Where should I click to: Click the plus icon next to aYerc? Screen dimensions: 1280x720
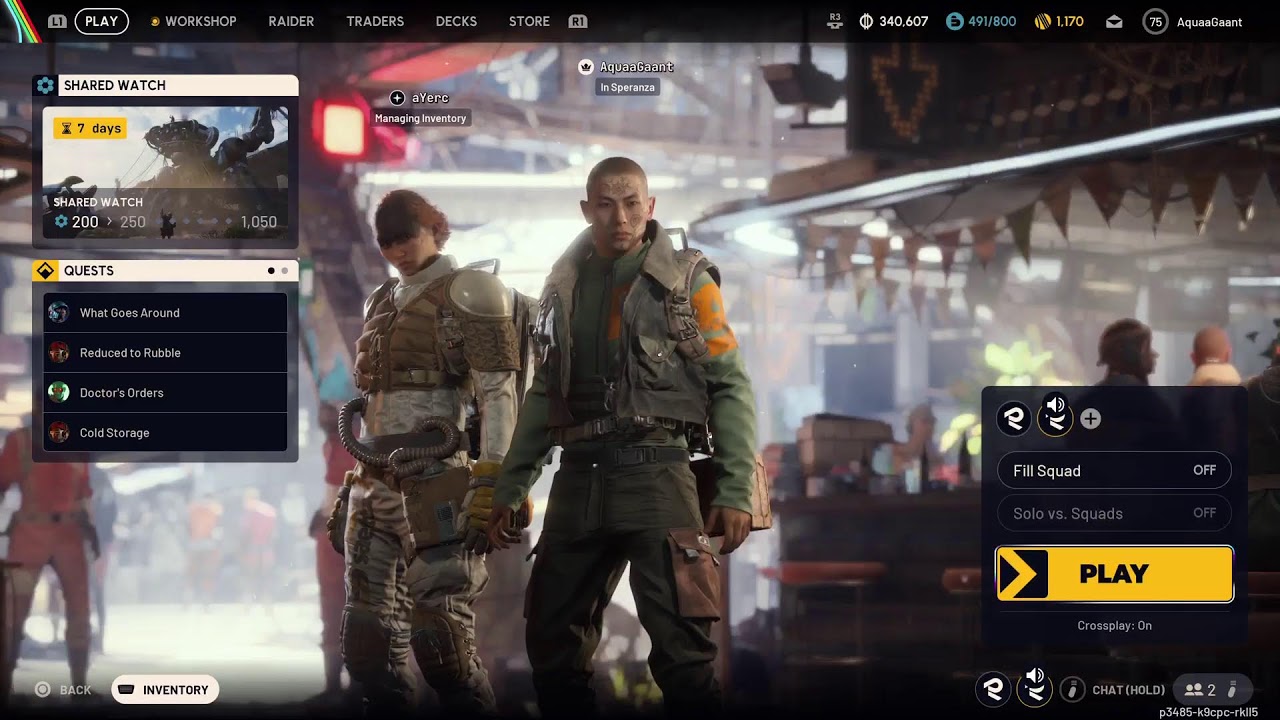(x=397, y=98)
